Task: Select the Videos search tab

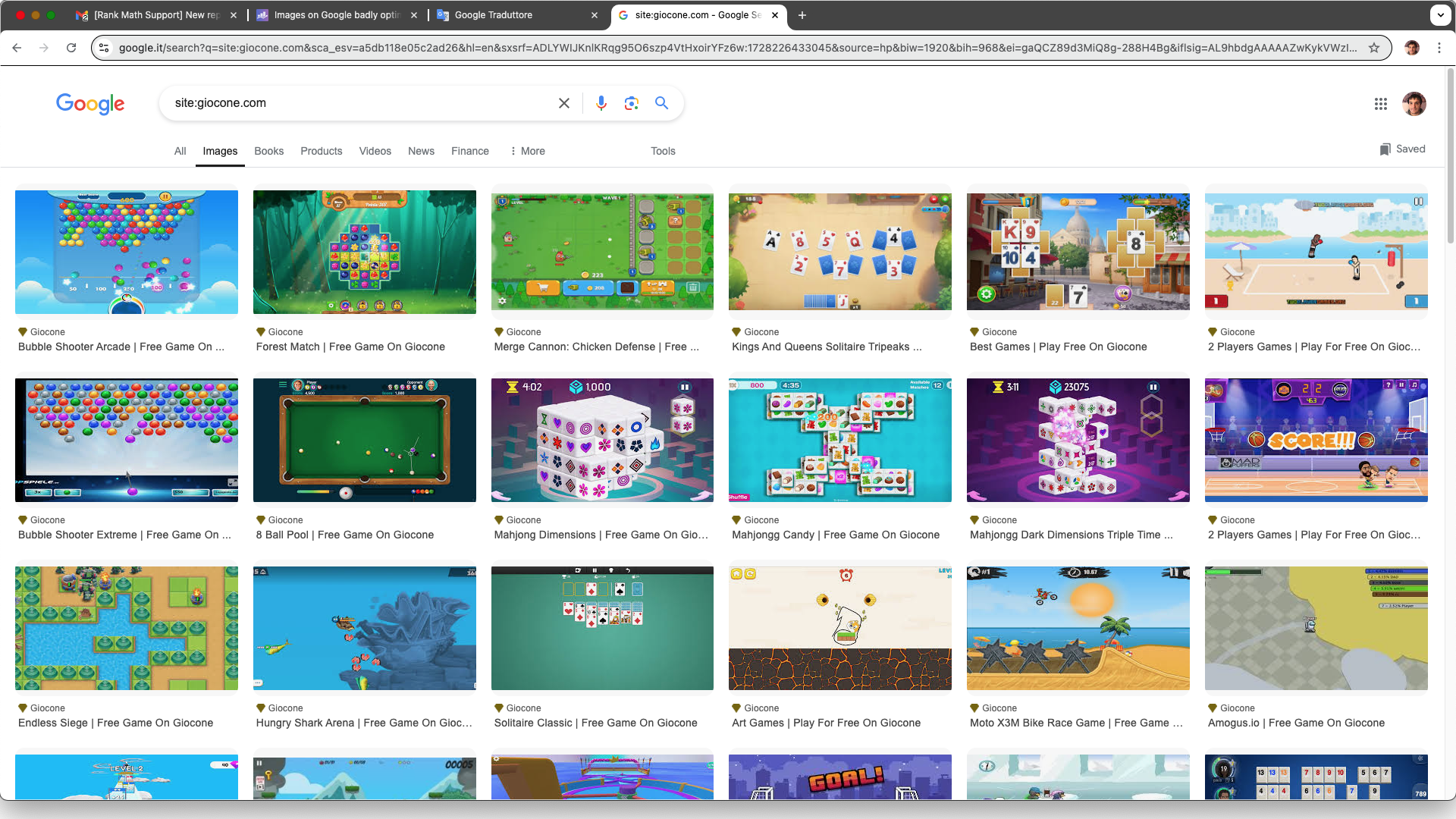Action: coord(375,151)
